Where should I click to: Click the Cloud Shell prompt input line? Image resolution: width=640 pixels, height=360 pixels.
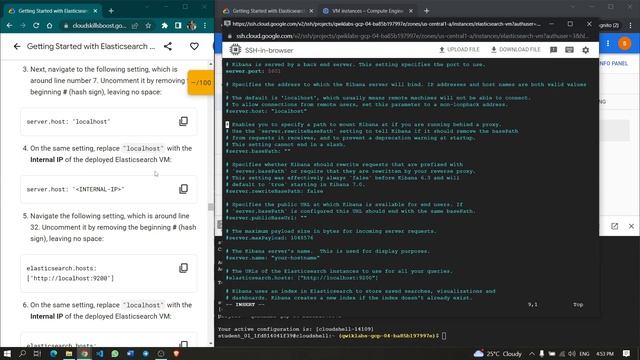coord(332,336)
